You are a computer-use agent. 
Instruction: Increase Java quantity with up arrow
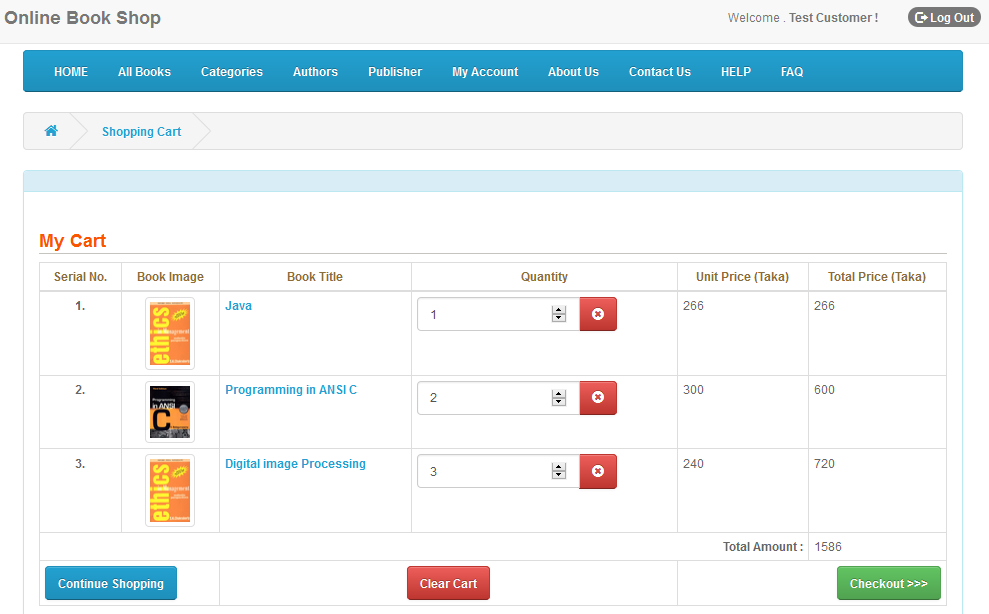pyautogui.click(x=559, y=310)
